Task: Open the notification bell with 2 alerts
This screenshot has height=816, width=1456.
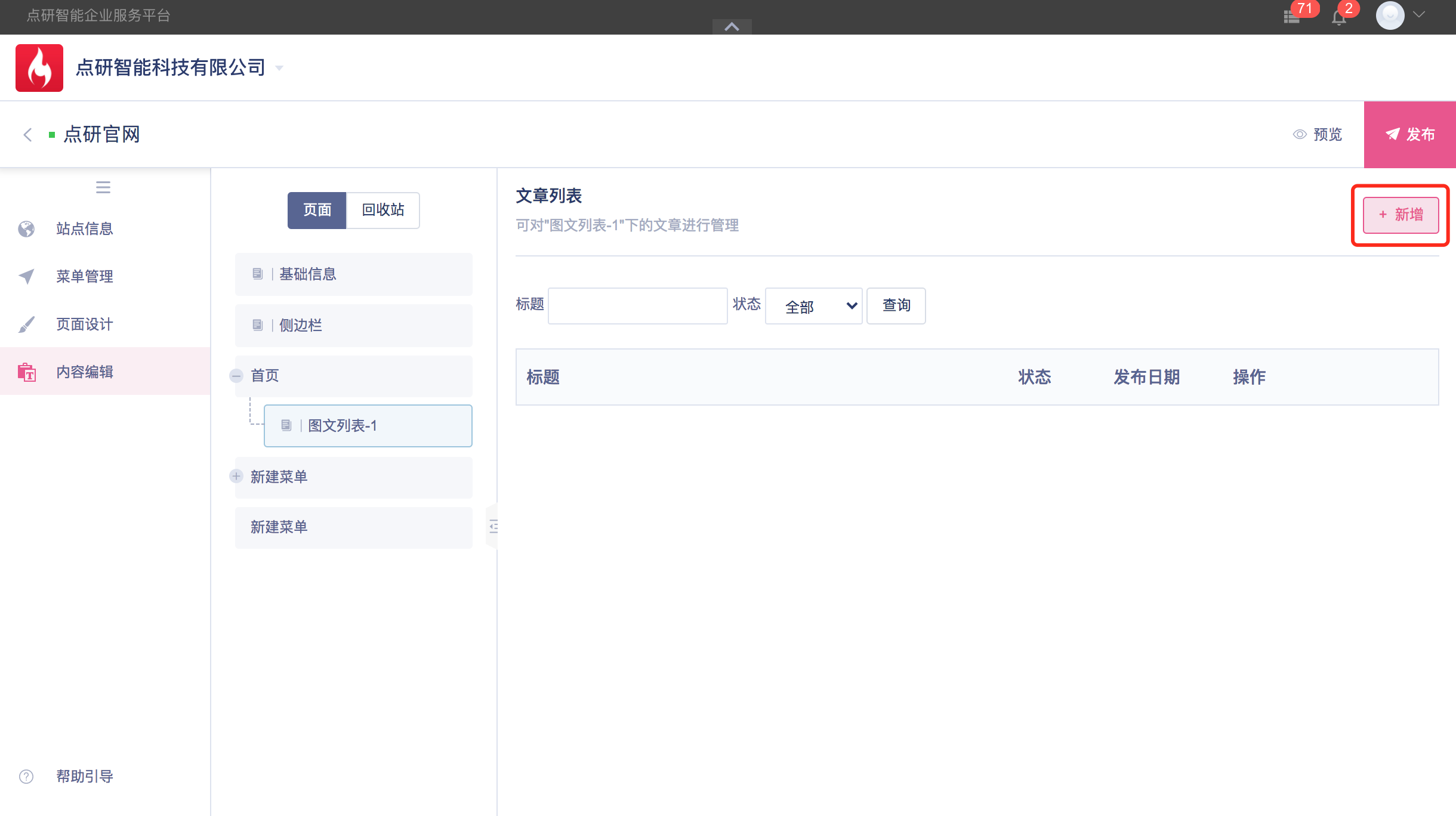Action: click(x=1338, y=18)
